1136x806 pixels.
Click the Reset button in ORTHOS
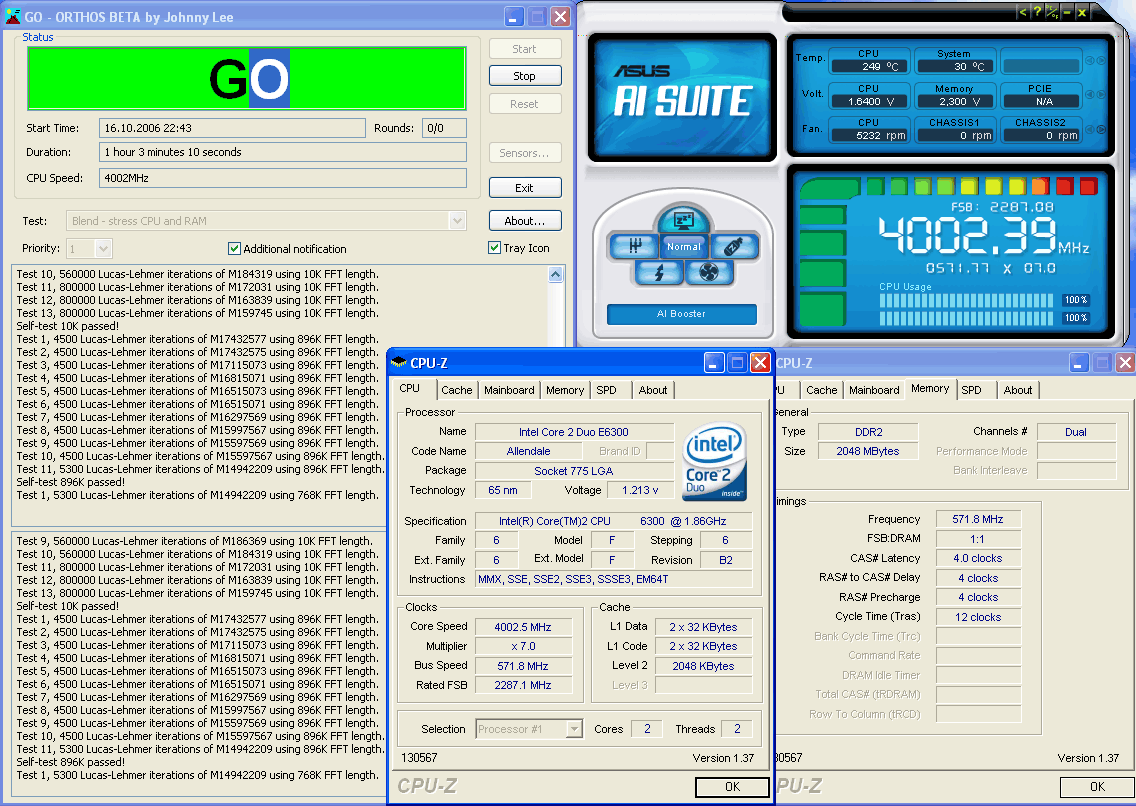point(525,104)
